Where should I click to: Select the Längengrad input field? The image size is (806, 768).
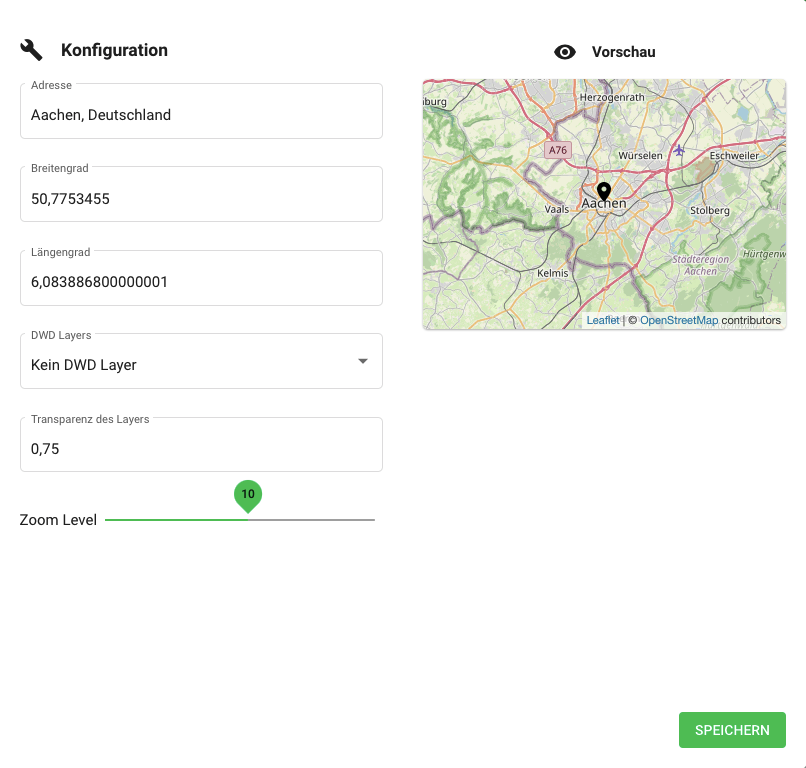pos(200,282)
